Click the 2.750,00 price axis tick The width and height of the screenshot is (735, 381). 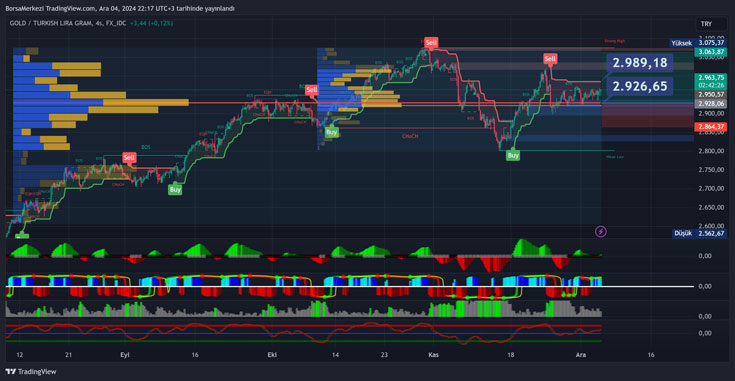click(711, 170)
